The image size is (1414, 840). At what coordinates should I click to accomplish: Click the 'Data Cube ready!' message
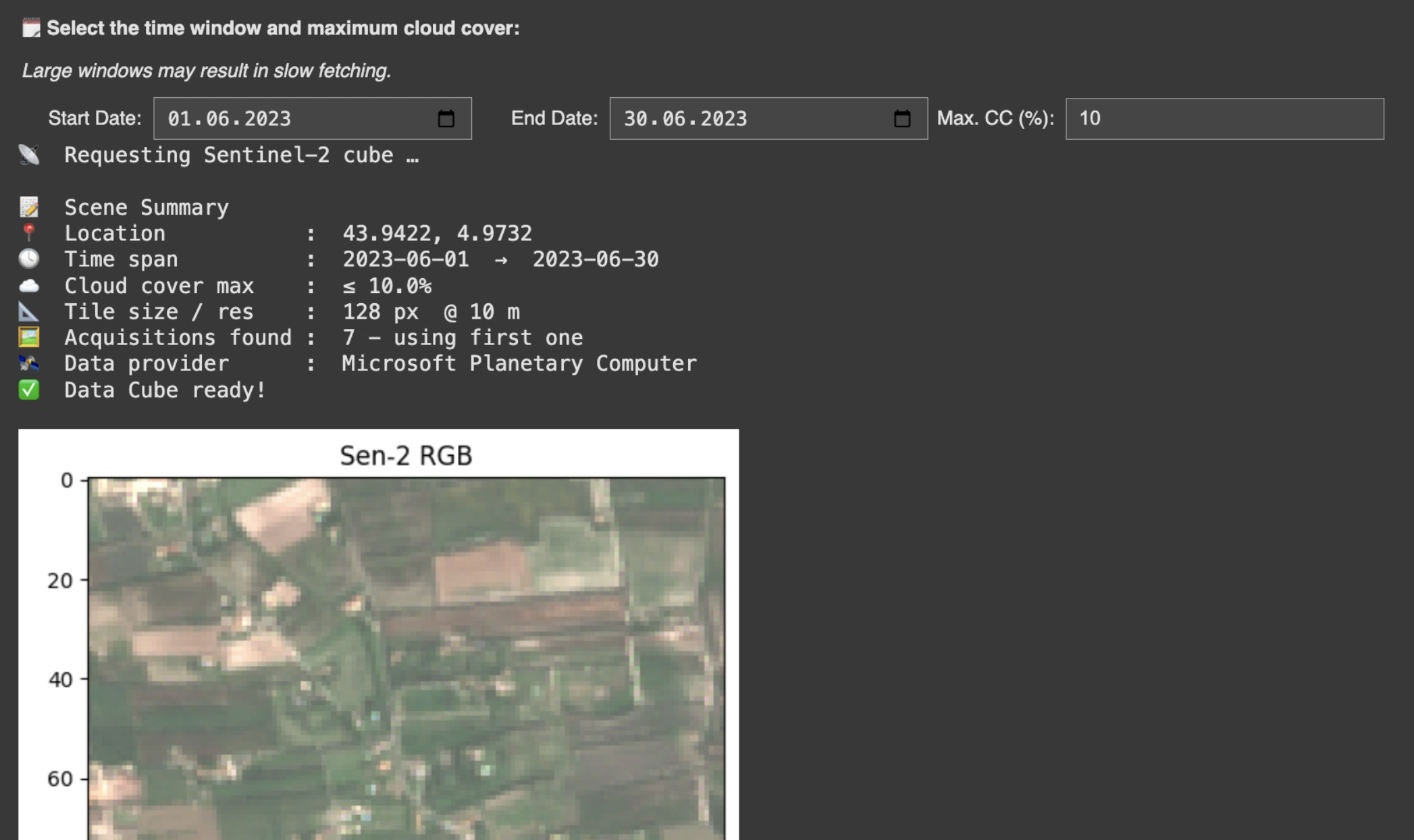[165, 390]
